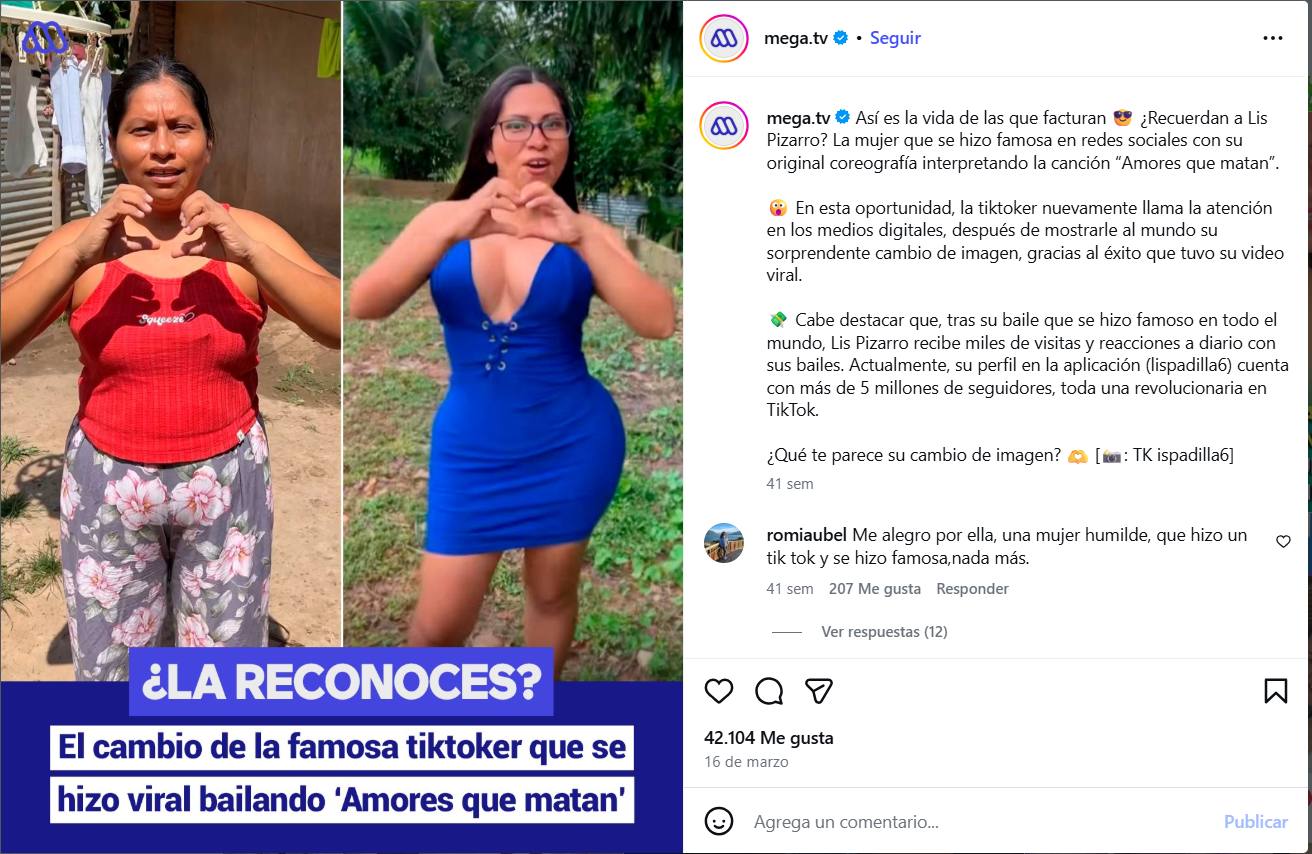1312x854 pixels.
Task: Click the mega.tv username in the header
Action: coord(797,38)
